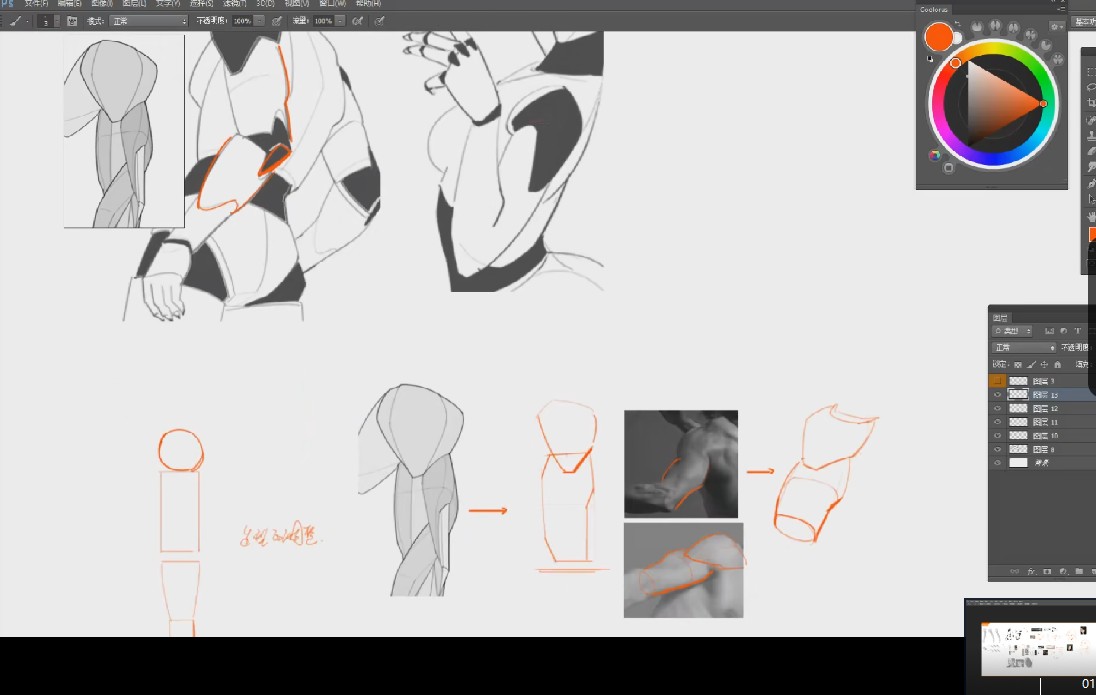Enable airbrush mode icon

(x=358, y=21)
